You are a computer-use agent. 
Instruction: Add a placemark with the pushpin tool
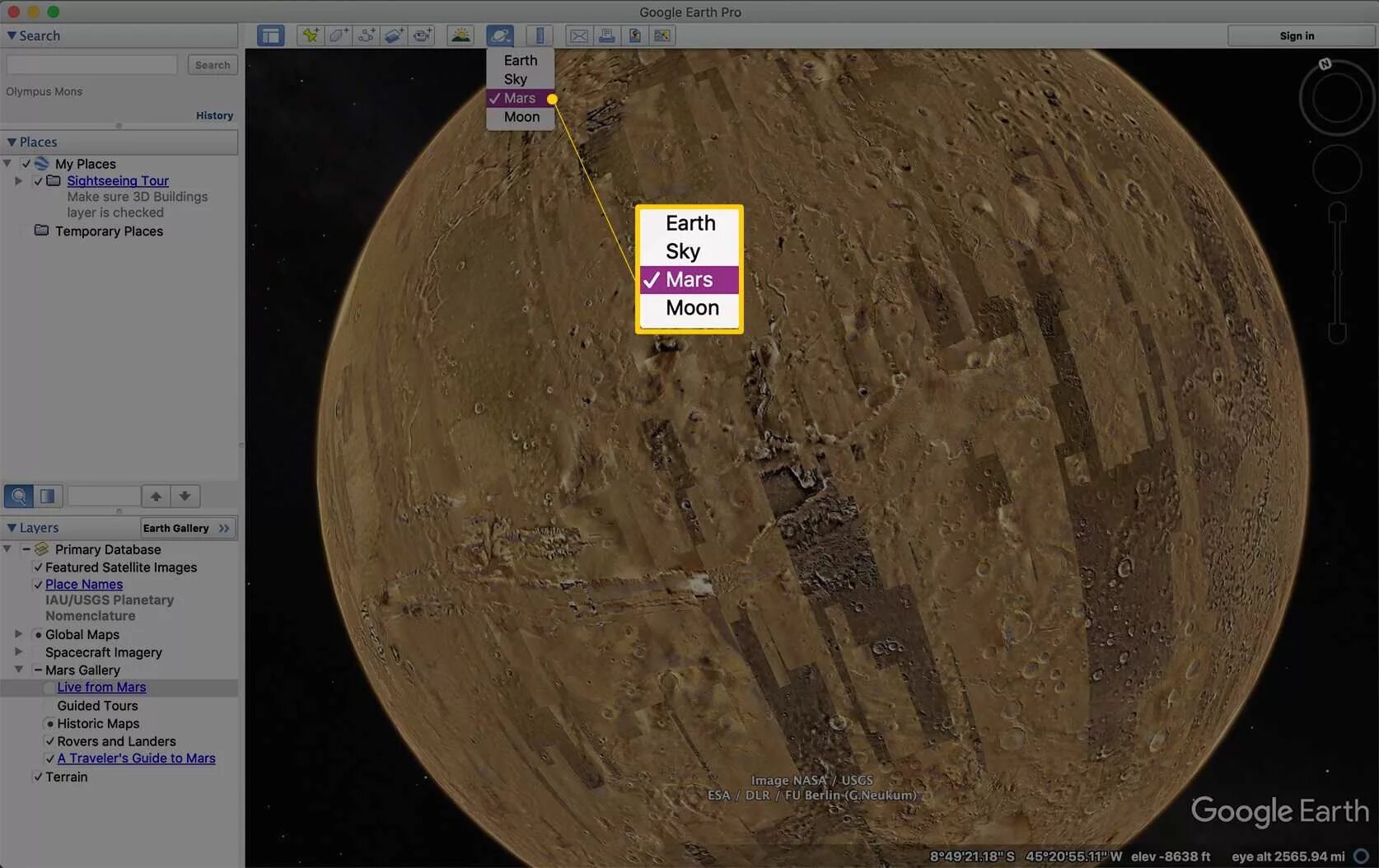pos(311,35)
